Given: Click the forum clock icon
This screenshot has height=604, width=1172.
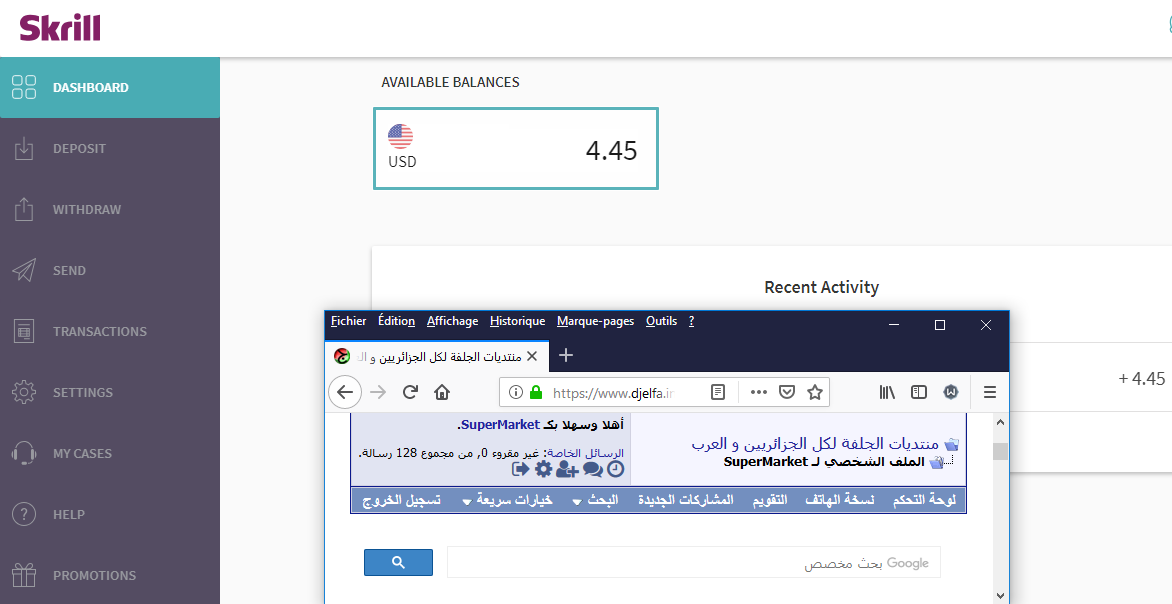Looking at the screenshot, I should pyautogui.click(x=615, y=469).
